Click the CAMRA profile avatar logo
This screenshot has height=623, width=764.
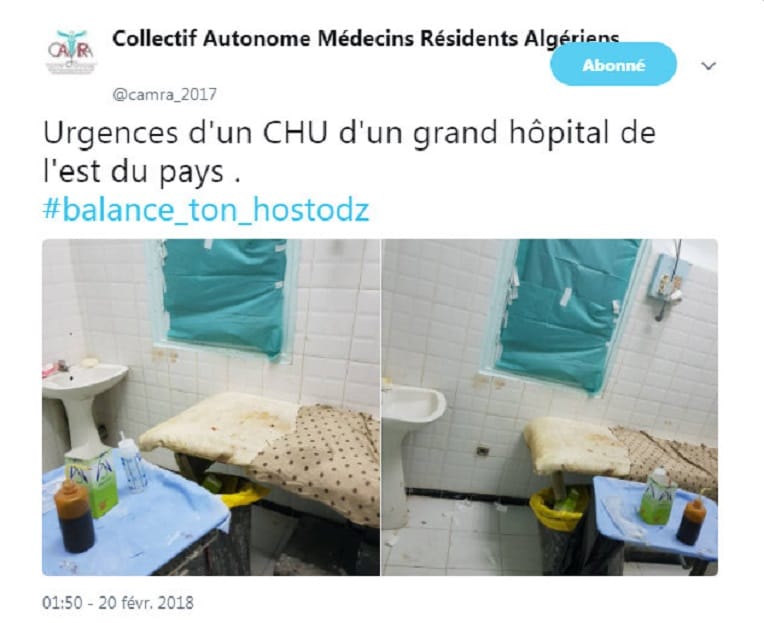[x=71, y=51]
